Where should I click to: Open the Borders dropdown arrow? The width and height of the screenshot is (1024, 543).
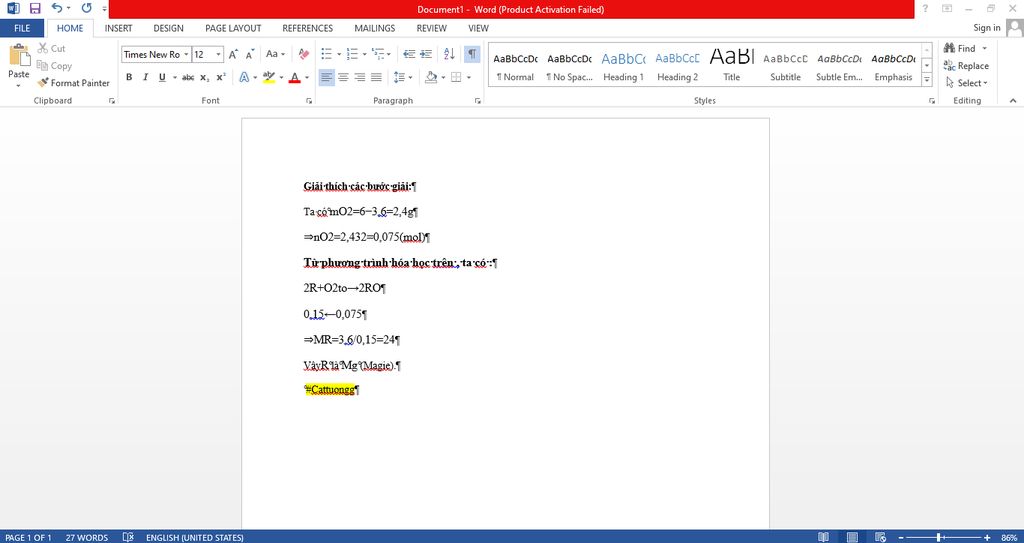click(469, 77)
